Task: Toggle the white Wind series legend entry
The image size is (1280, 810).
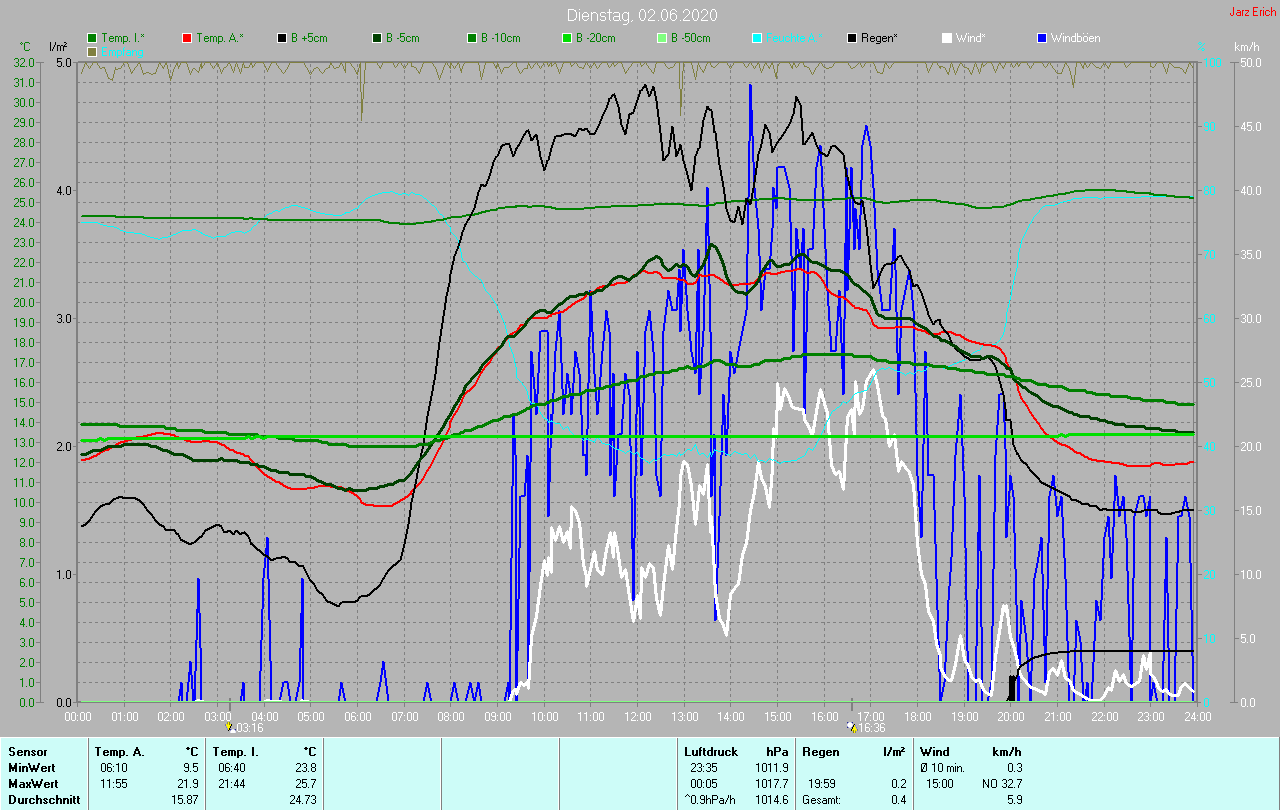Action: tap(947, 38)
